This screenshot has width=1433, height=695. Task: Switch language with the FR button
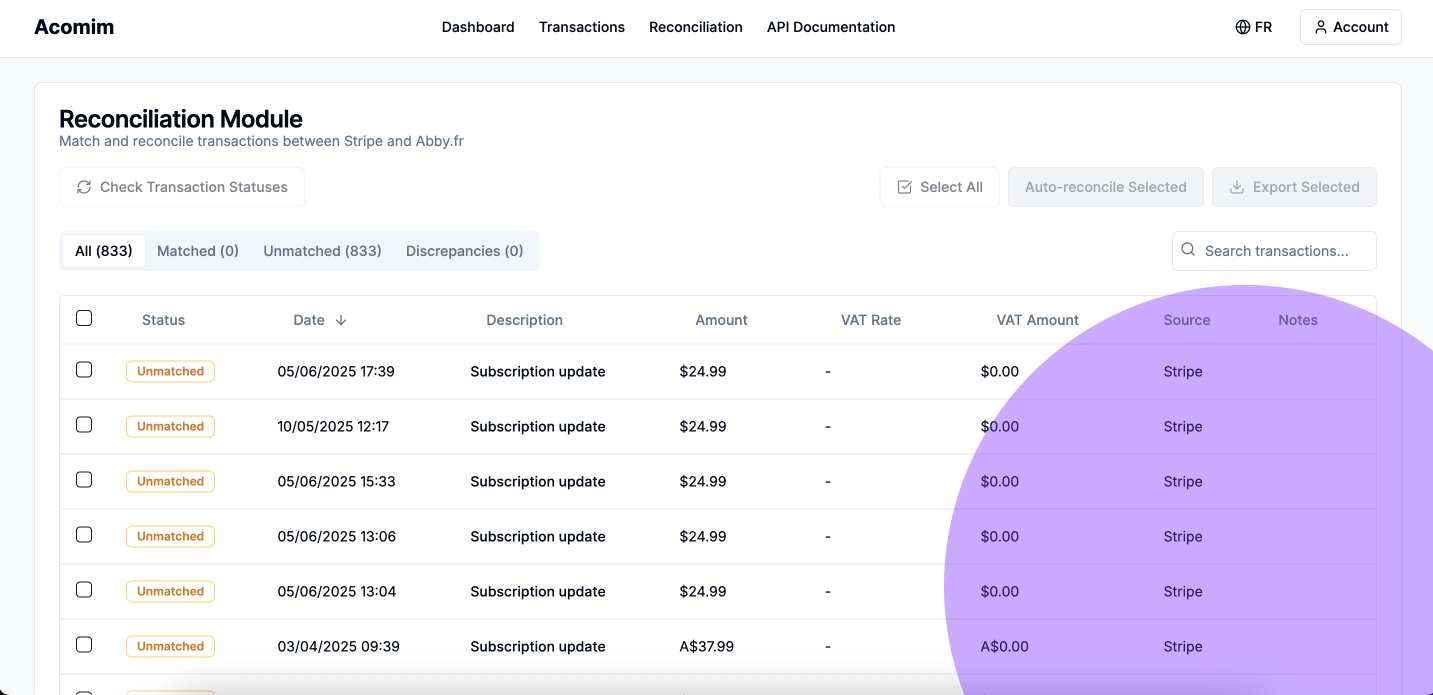tap(1254, 27)
